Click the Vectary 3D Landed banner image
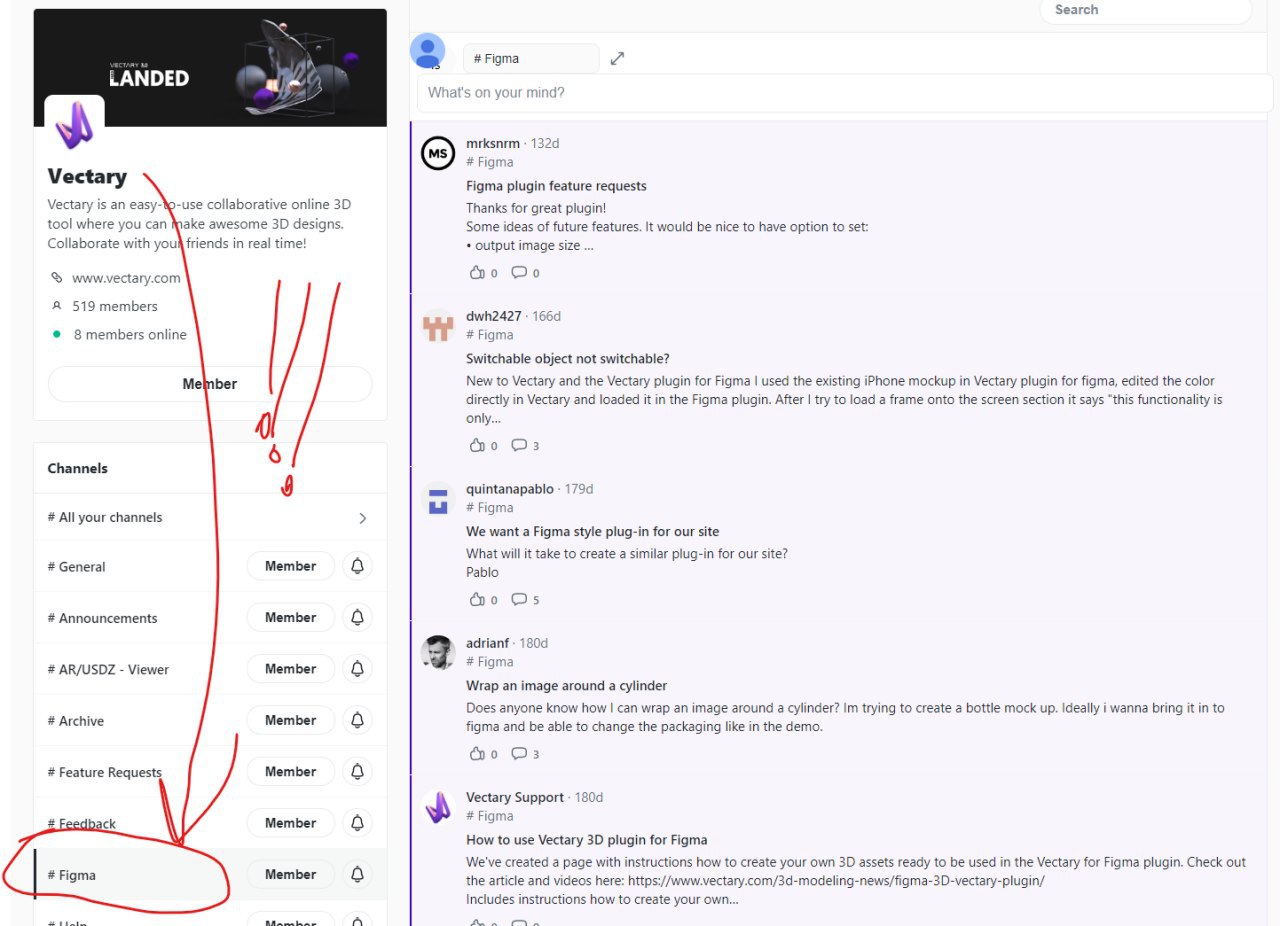This screenshot has height=926, width=1280. (x=210, y=68)
